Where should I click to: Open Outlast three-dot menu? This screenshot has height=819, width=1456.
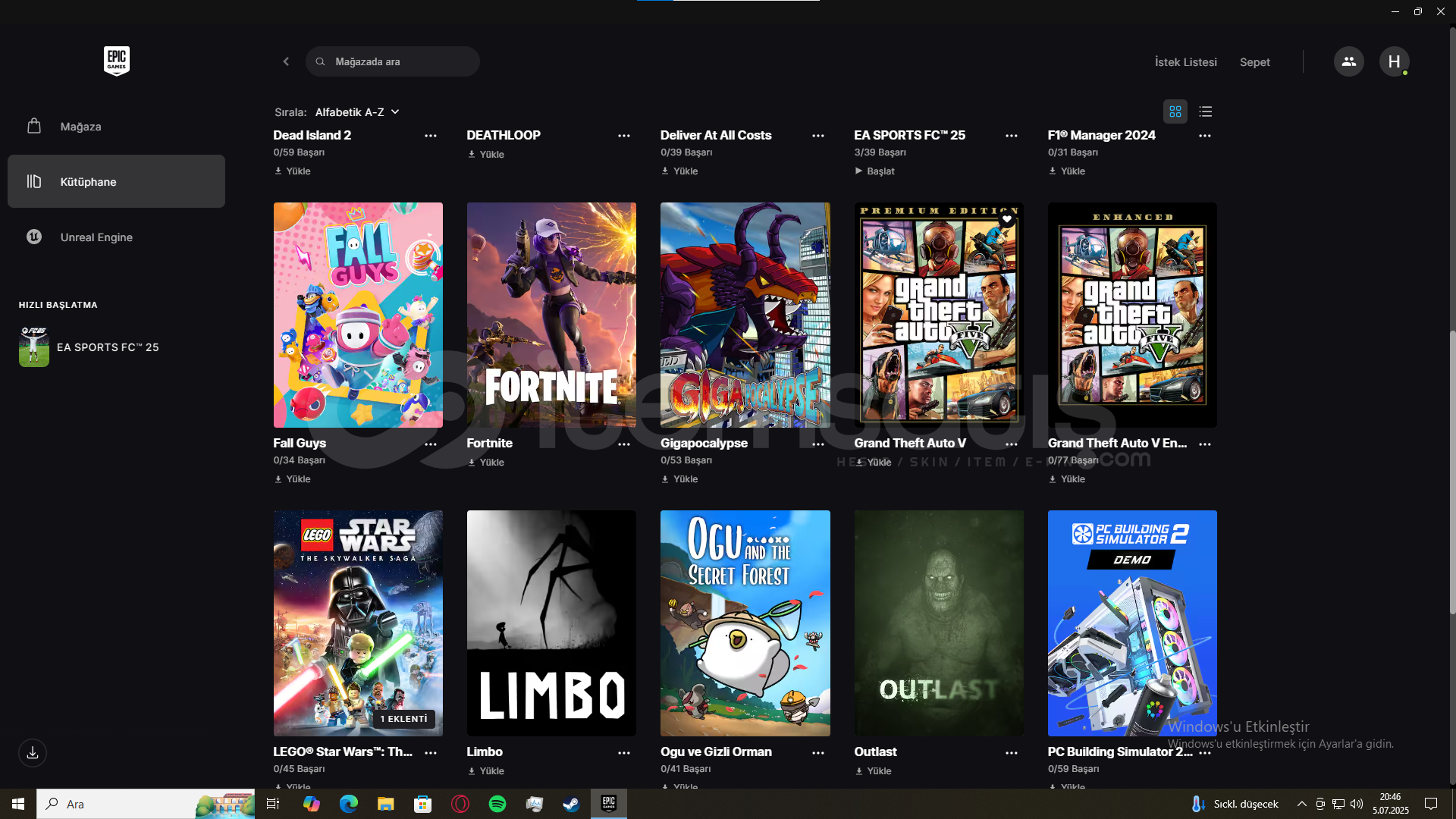click(x=1011, y=753)
